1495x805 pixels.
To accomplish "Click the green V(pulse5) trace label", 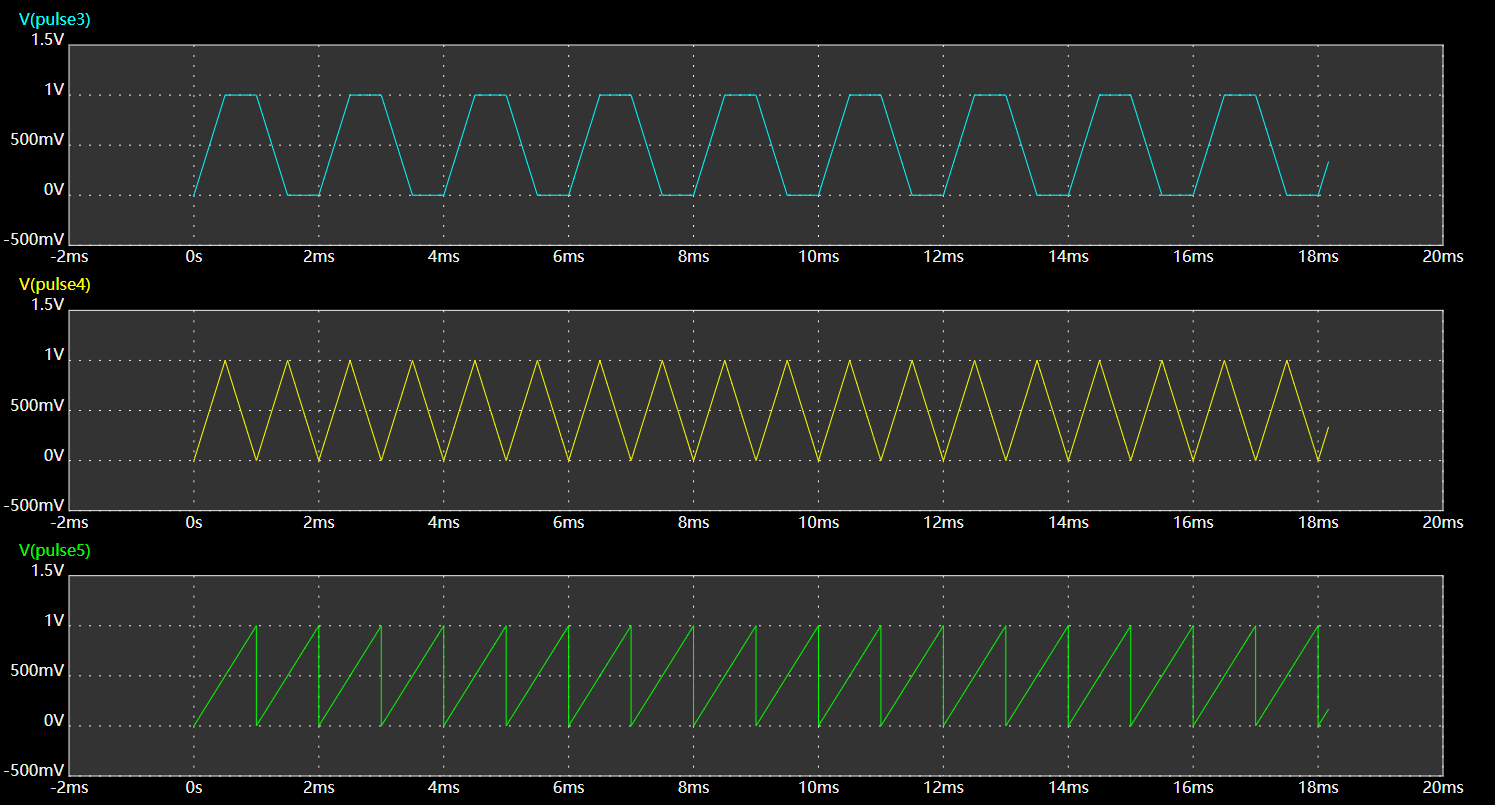I will coord(54,550).
